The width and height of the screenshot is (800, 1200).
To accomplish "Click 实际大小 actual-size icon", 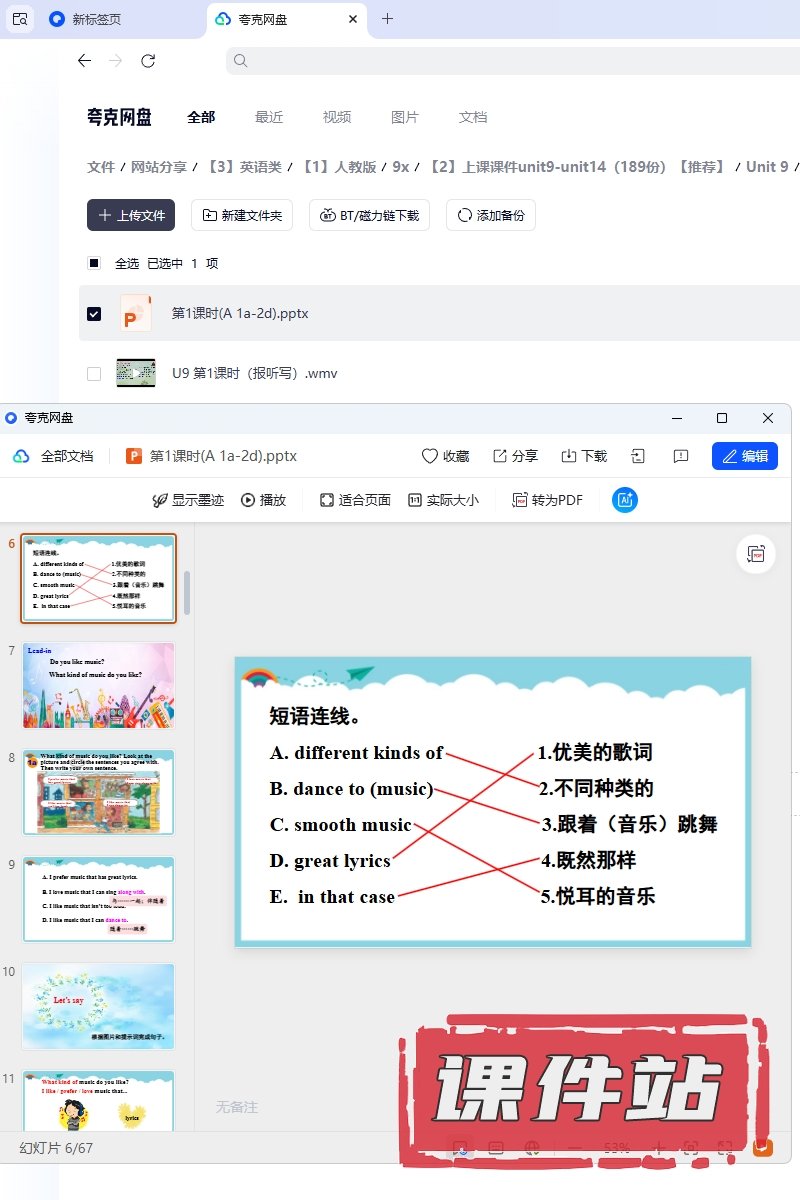I will (415, 500).
